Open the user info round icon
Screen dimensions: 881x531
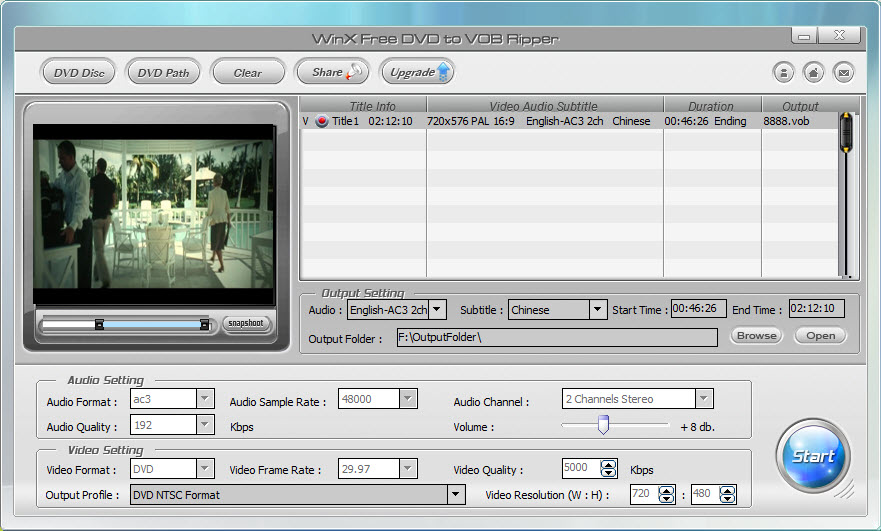[783, 72]
